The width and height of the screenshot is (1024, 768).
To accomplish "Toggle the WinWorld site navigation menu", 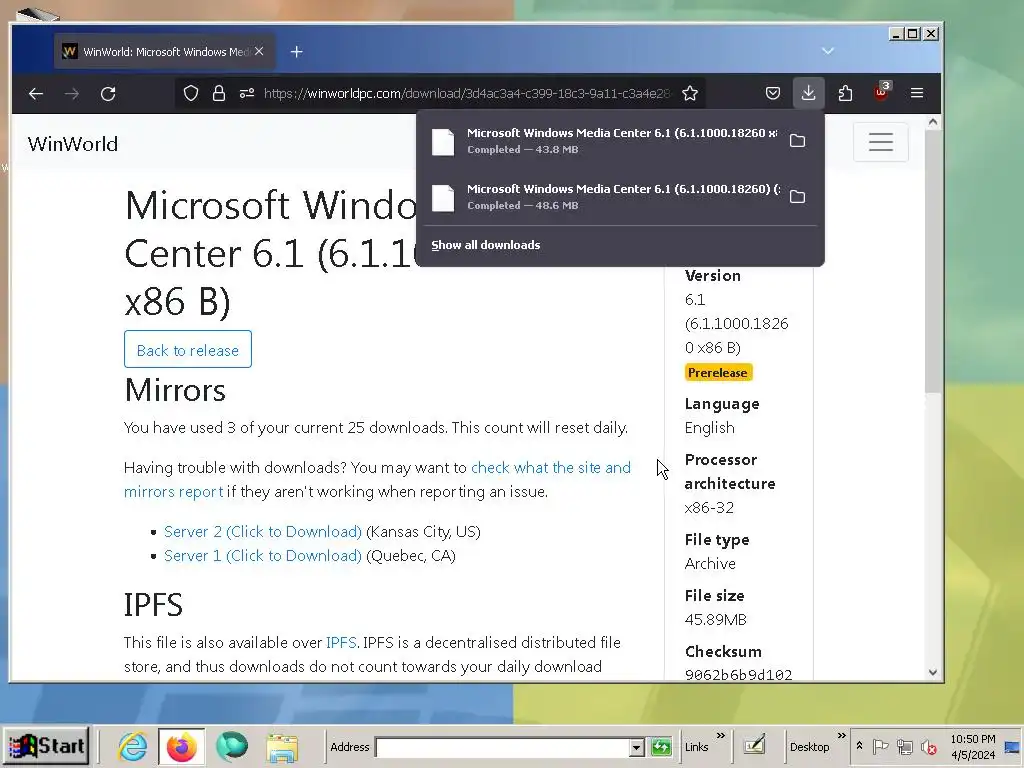I will point(880,142).
